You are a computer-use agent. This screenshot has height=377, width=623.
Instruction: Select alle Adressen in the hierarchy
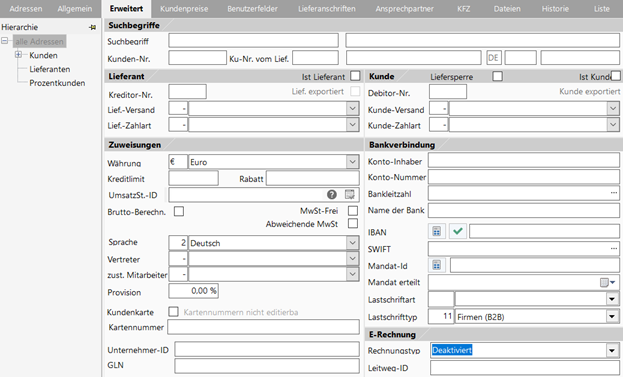39,41
